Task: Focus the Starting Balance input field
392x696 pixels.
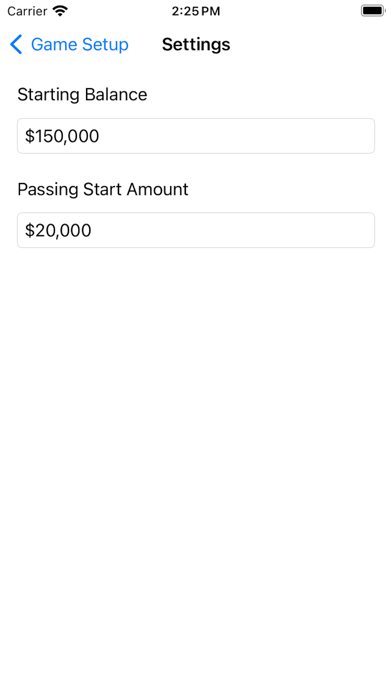Action: (x=196, y=136)
